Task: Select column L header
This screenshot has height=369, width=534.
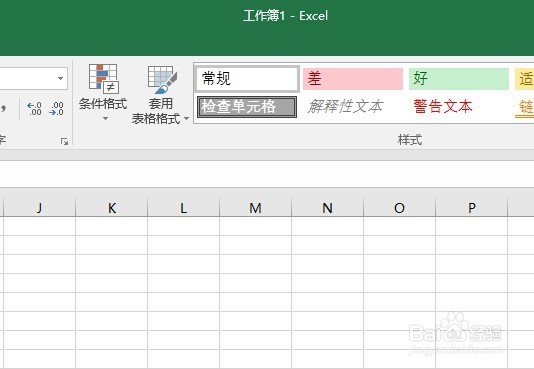Action: (x=184, y=207)
